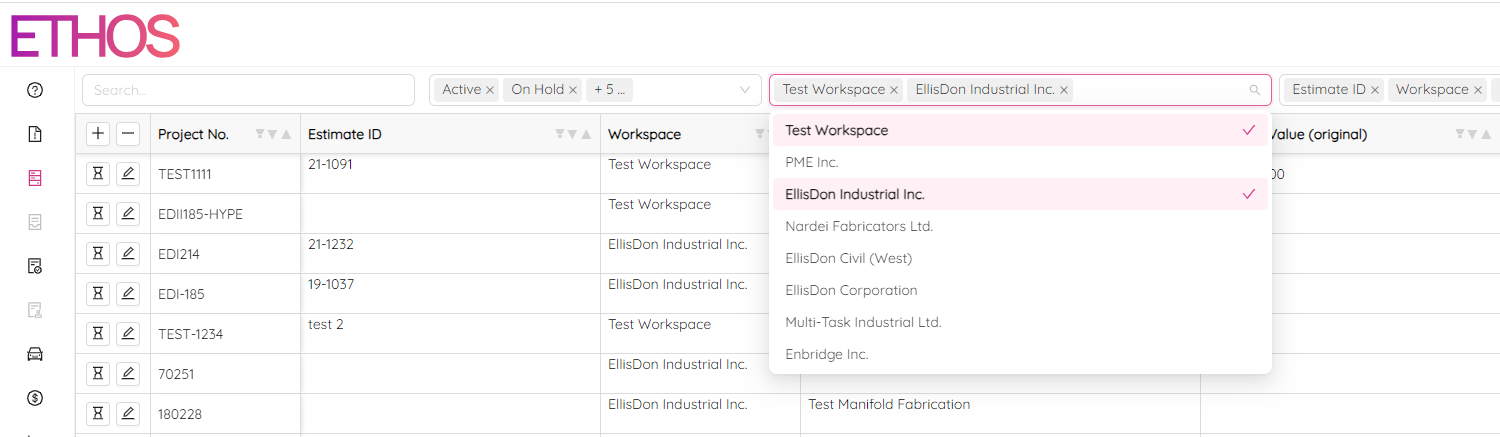
Task: Deselect EllisDon Industrial Inc. option in dropdown list
Action: coord(1020,194)
